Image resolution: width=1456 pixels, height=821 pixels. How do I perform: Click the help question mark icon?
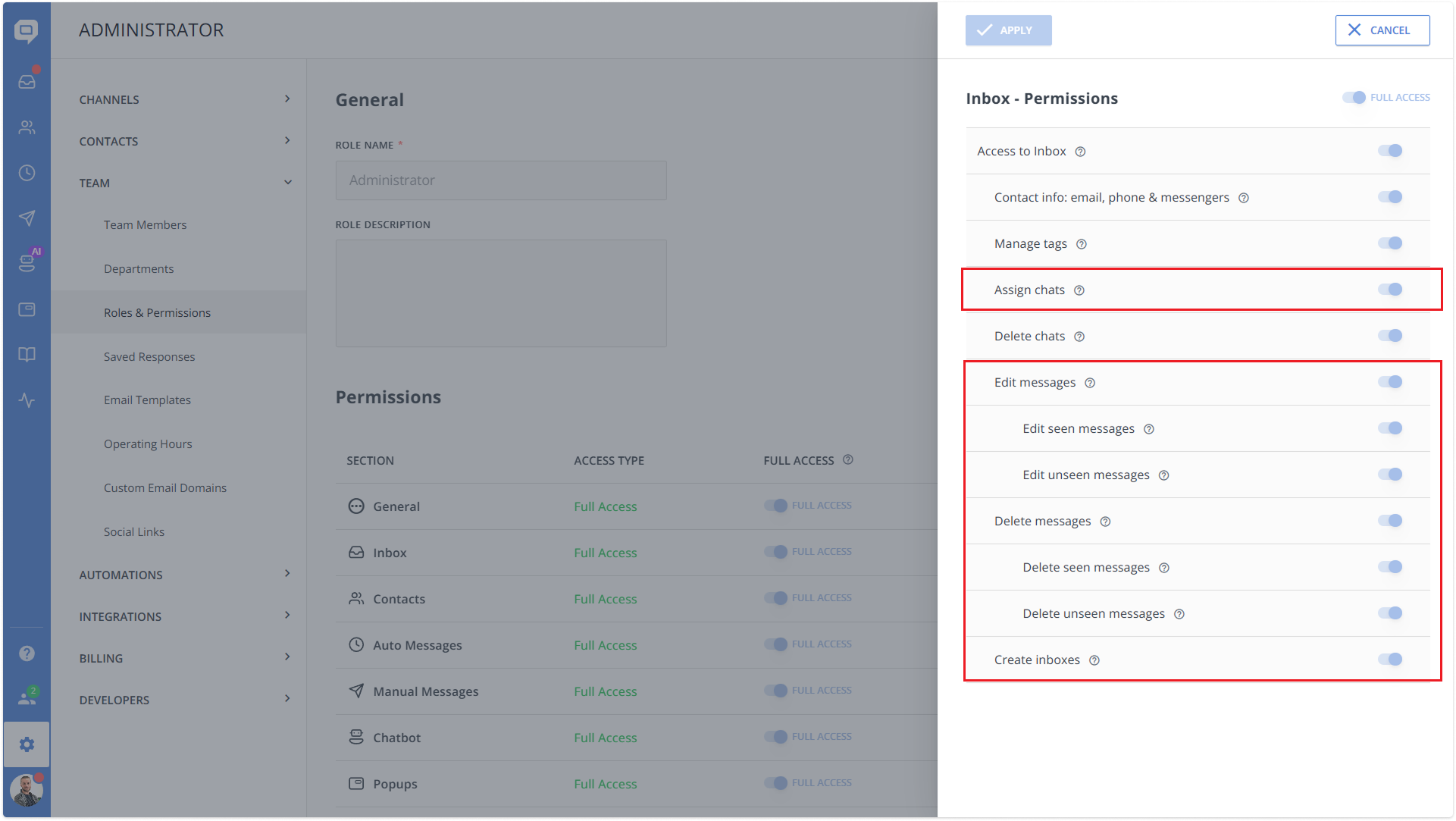[27, 653]
